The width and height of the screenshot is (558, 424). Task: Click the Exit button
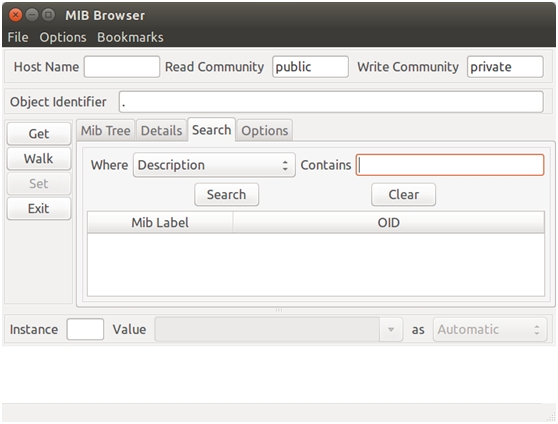pyautogui.click(x=39, y=209)
